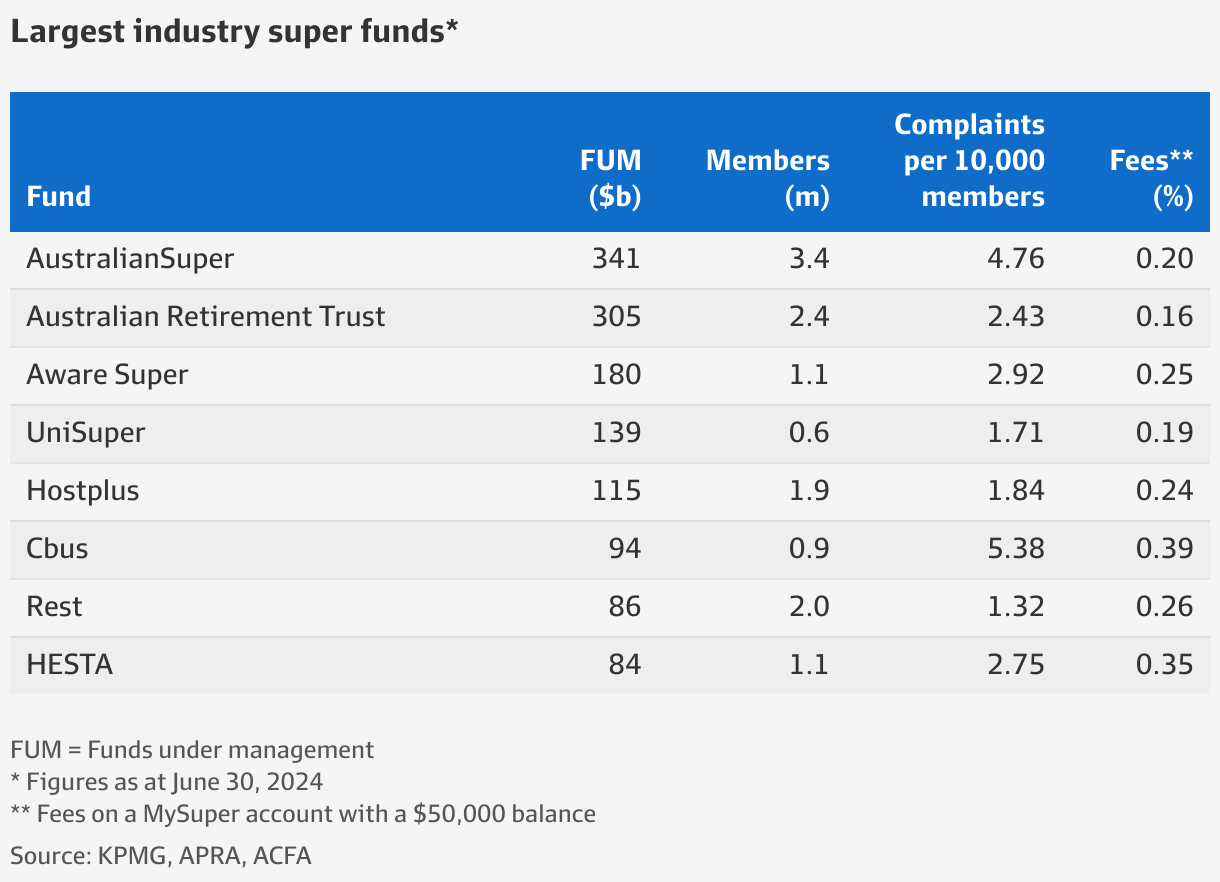Click the 'Largest industry super funds' title

234,32
